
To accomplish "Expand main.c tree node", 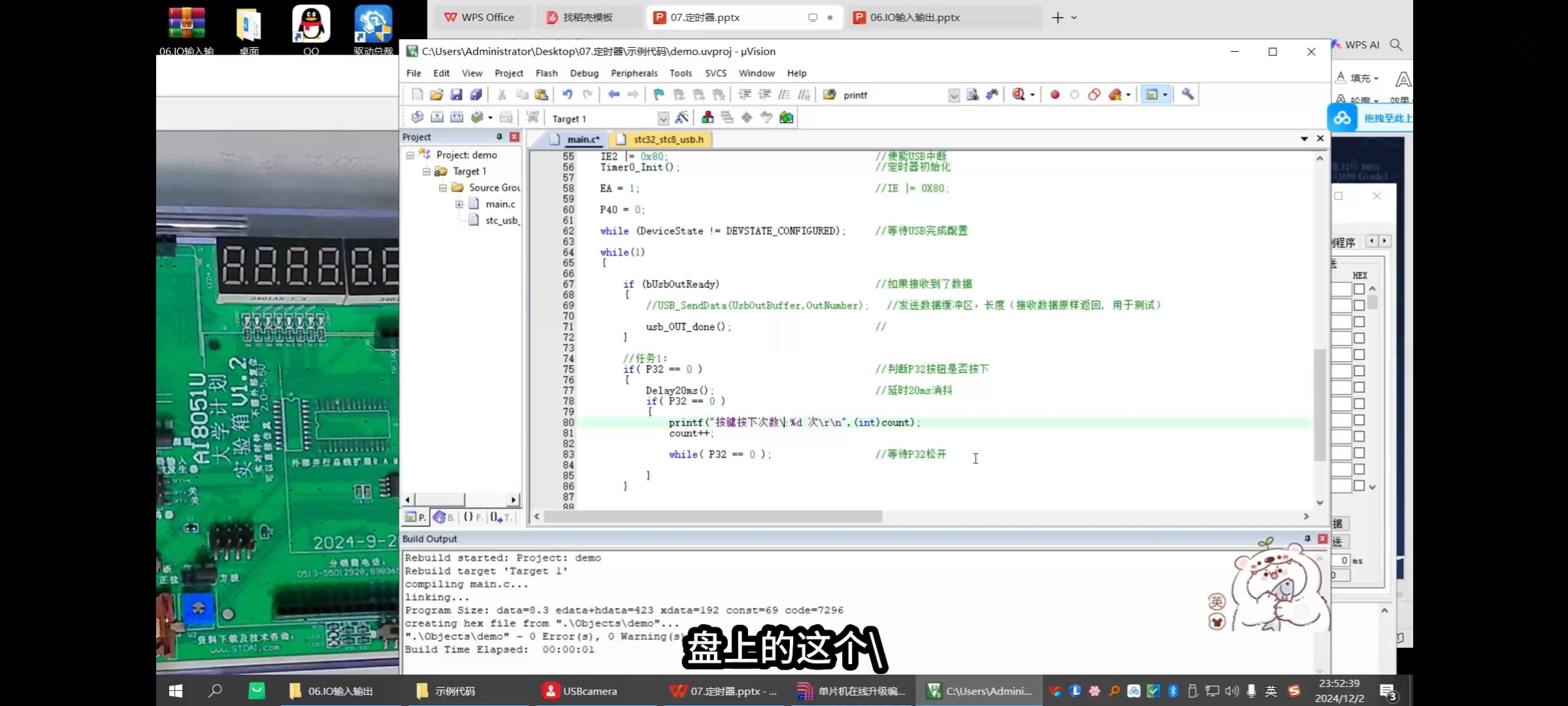I will click(459, 204).
